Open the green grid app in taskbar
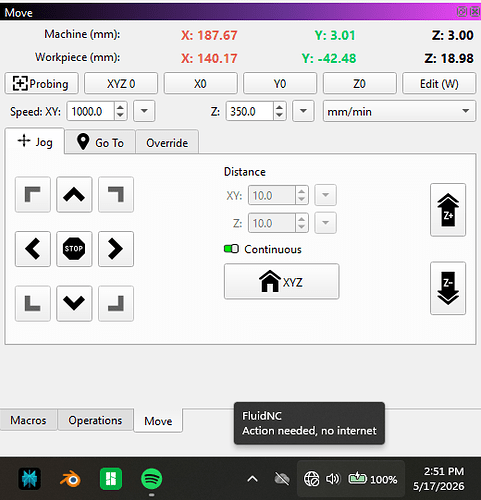 pos(111,479)
